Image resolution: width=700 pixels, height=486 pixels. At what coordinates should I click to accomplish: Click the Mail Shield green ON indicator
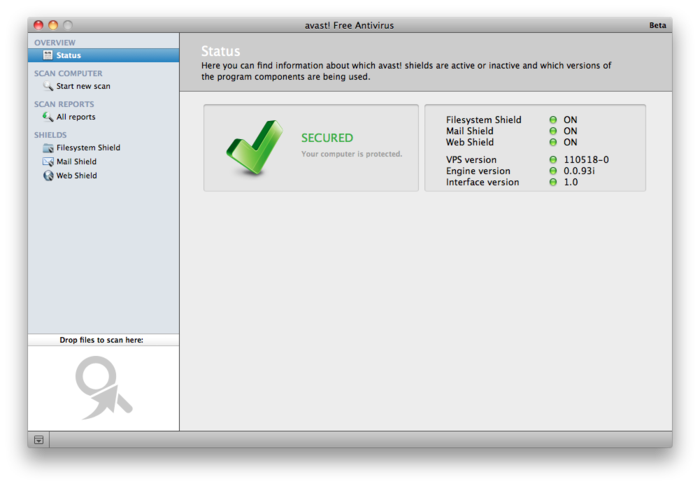click(x=553, y=131)
